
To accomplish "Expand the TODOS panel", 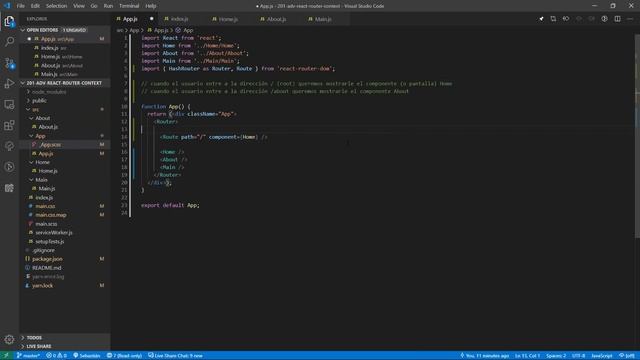I will 64,338.
